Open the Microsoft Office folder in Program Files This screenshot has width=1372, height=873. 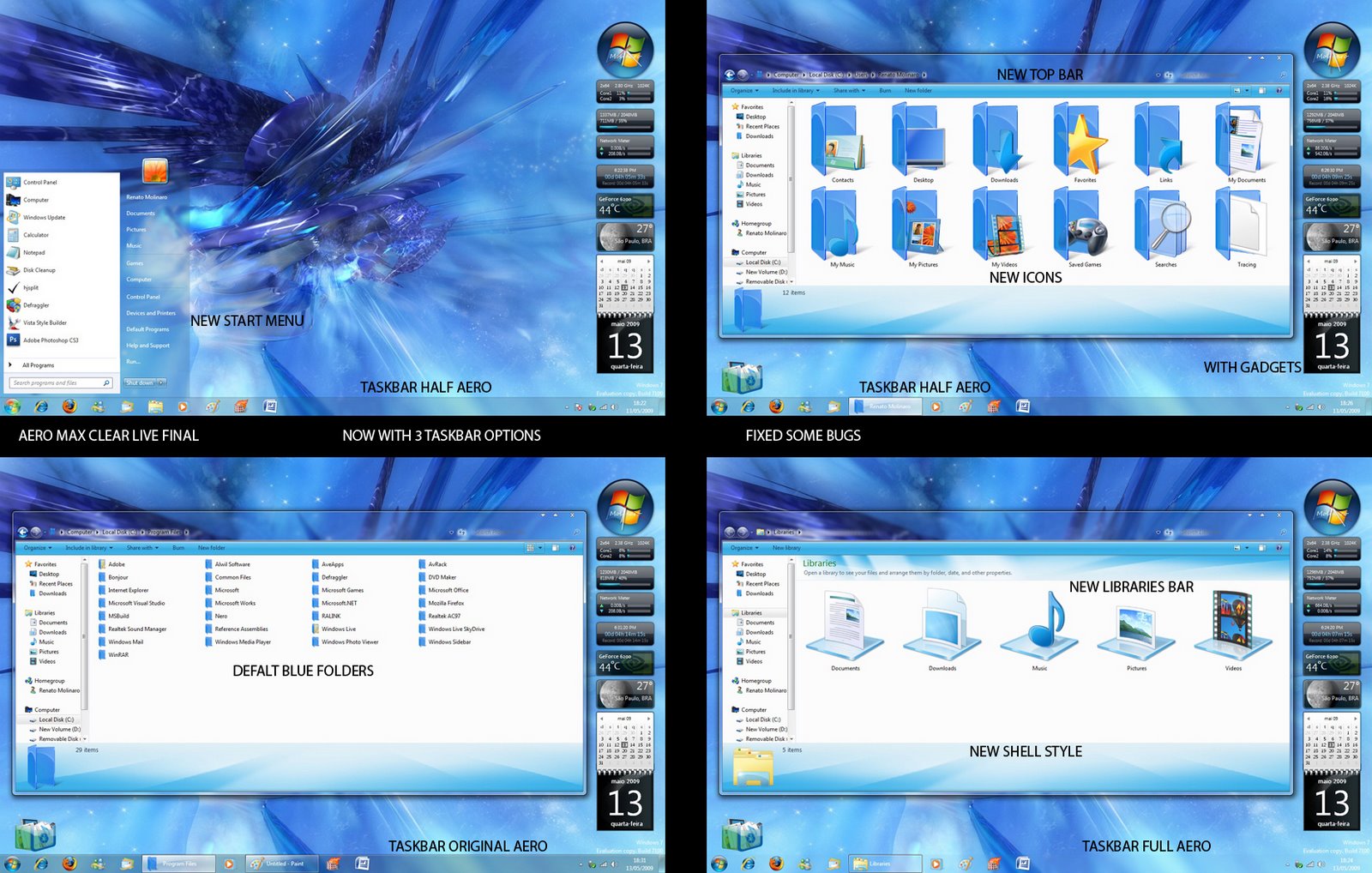click(x=443, y=590)
